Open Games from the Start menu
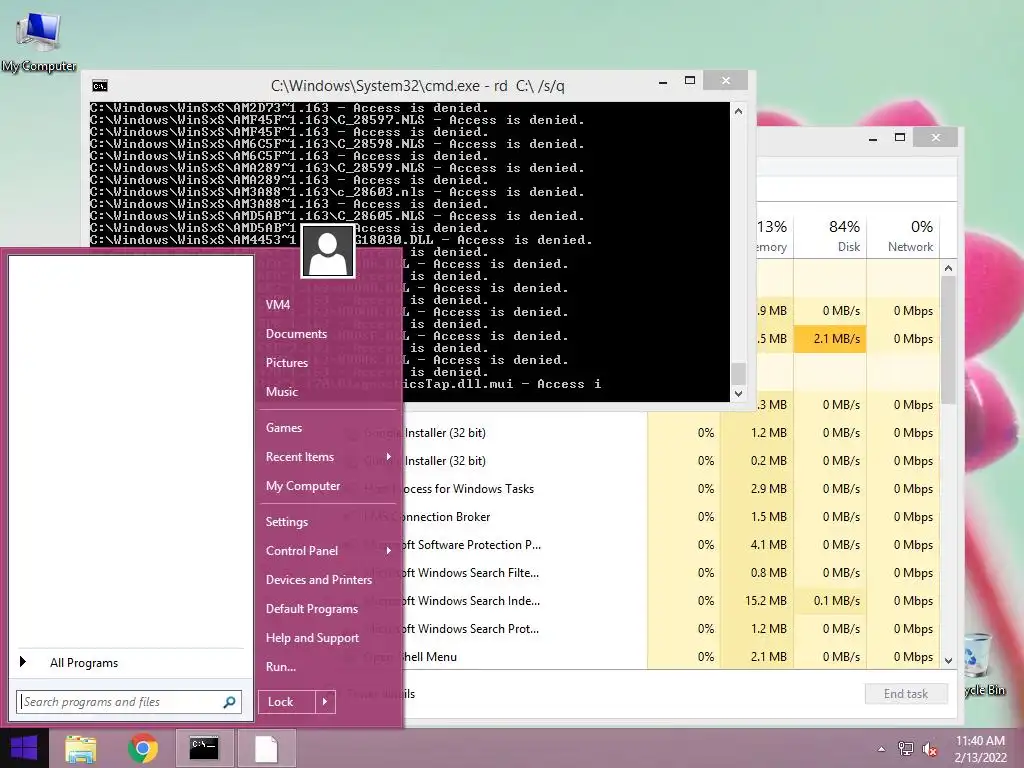1024x768 pixels. click(x=284, y=428)
